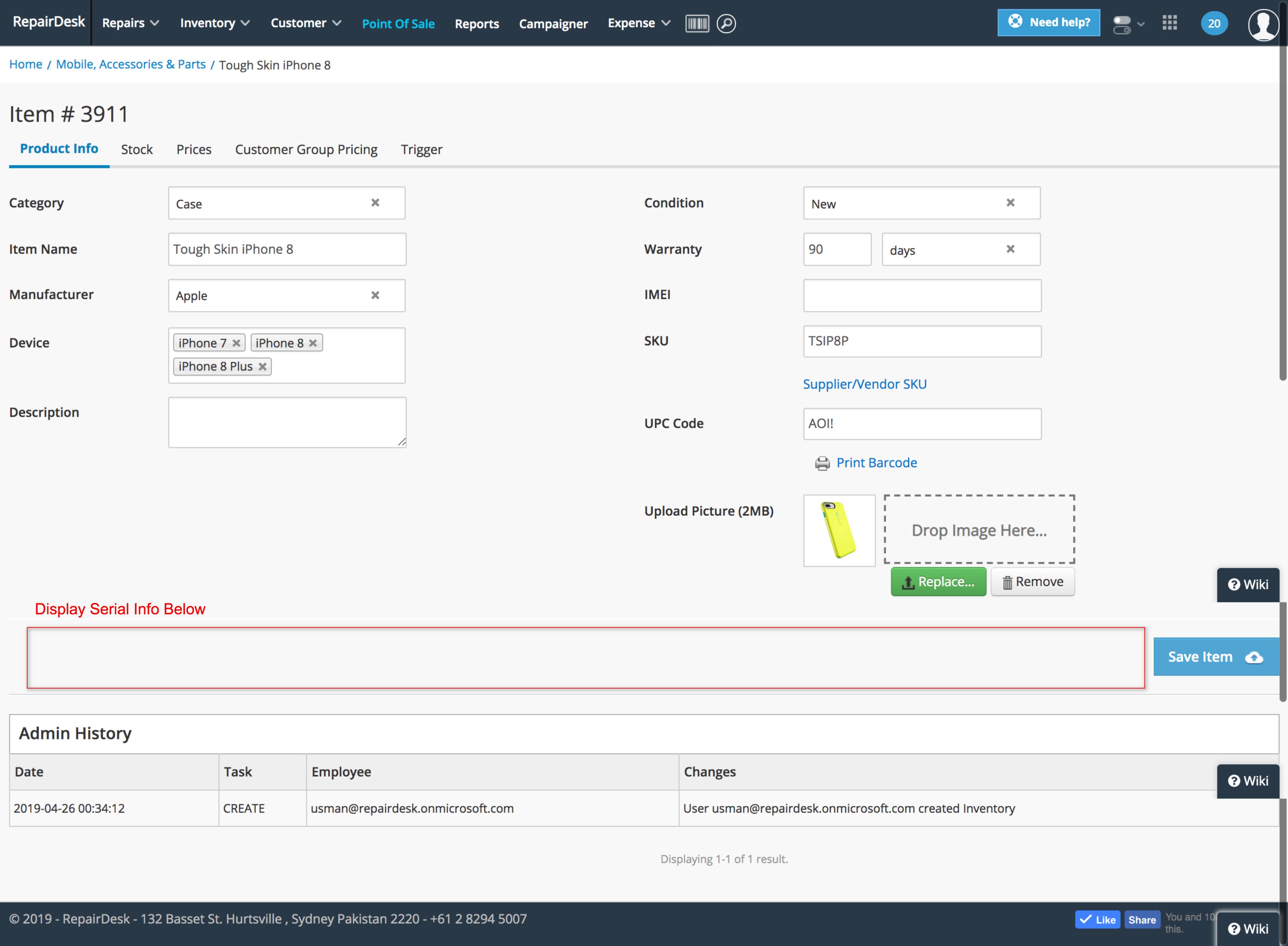Remove the iPhone 8 Plus device tag
Screen dimensions: 1288x946
tap(262, 367)
